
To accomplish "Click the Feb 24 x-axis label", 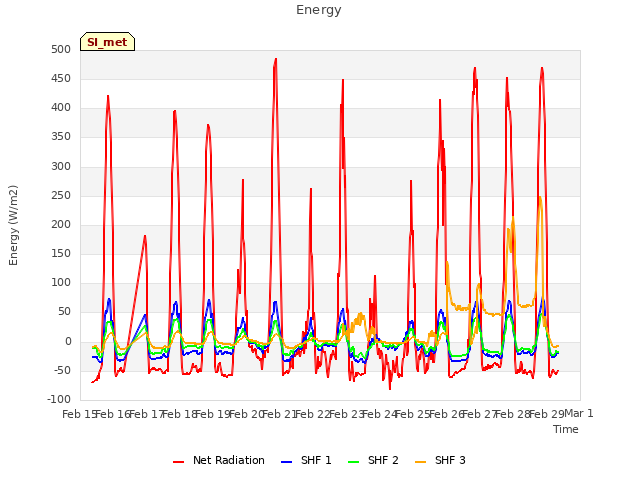I will [379, 414].
